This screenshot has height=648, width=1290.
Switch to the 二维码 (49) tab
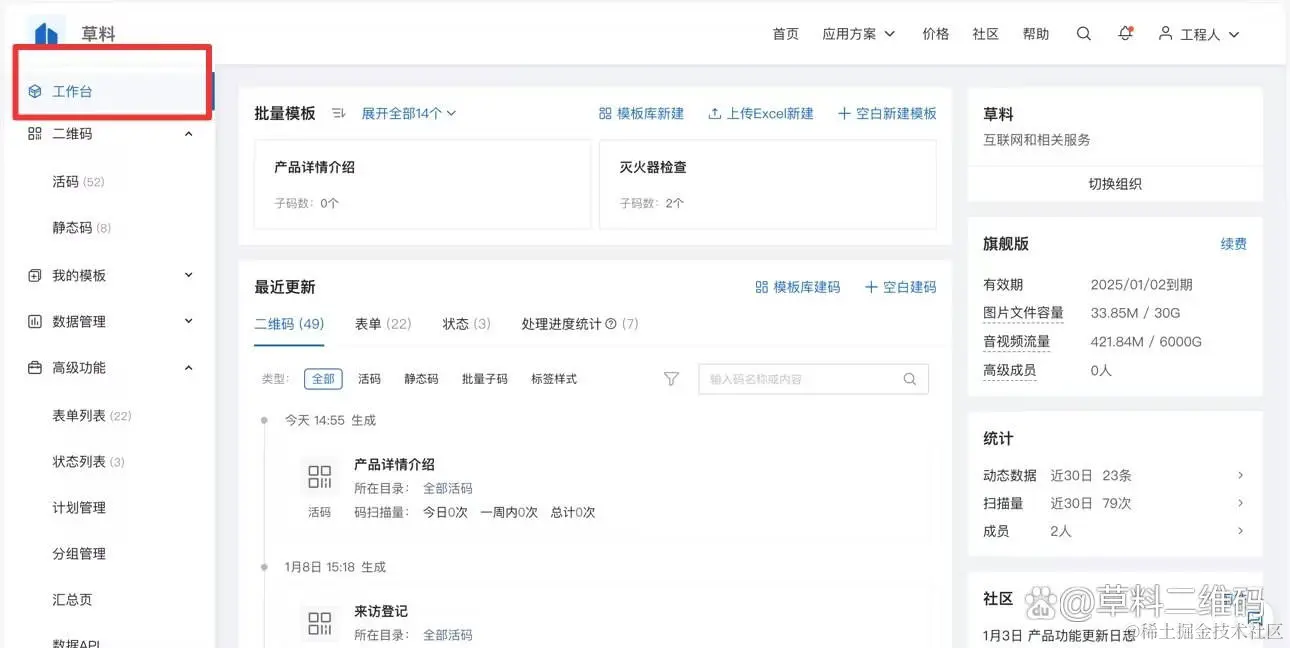click(x=289, y=324)
